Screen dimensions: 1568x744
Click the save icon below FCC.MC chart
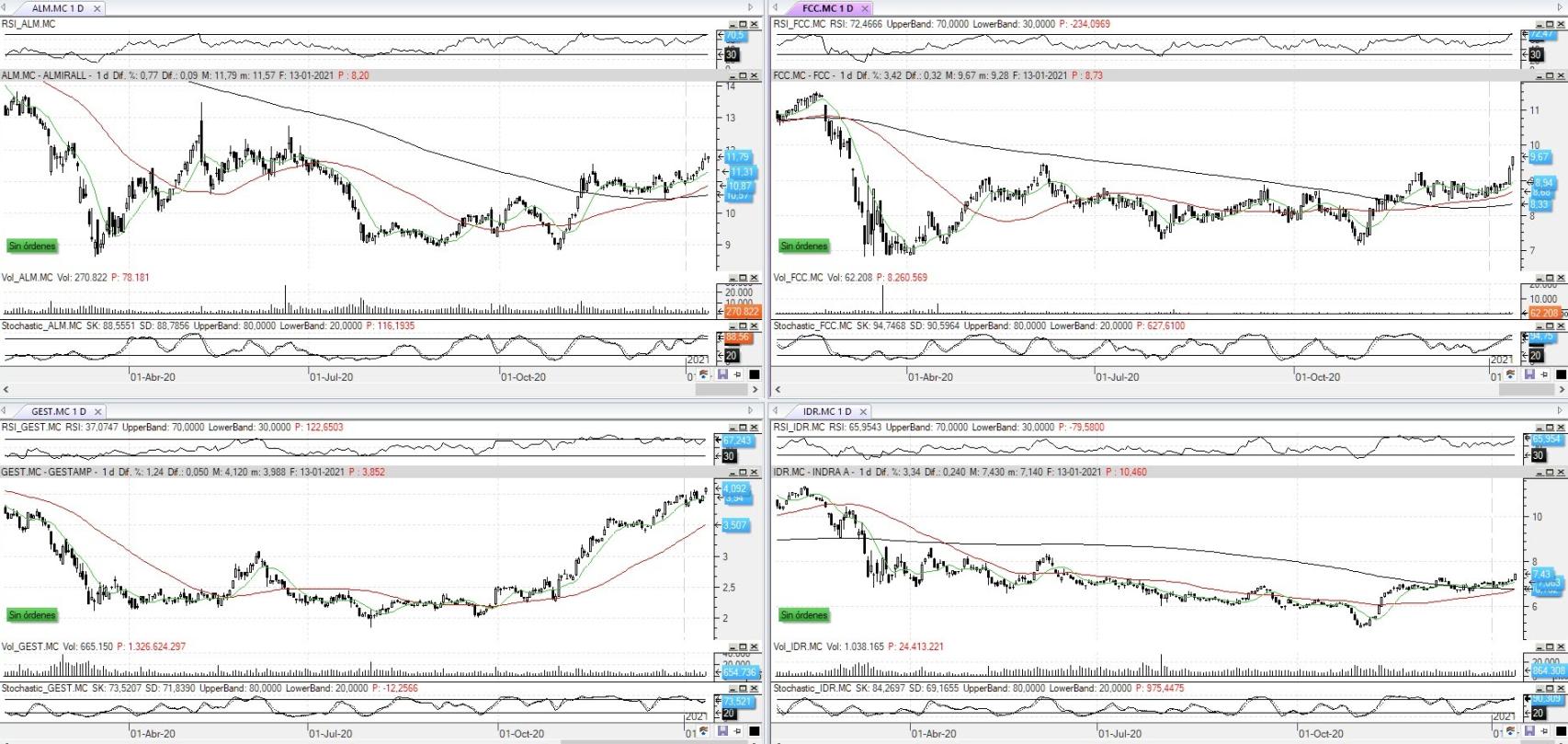pyautogui.click(x=1528, y=375)
